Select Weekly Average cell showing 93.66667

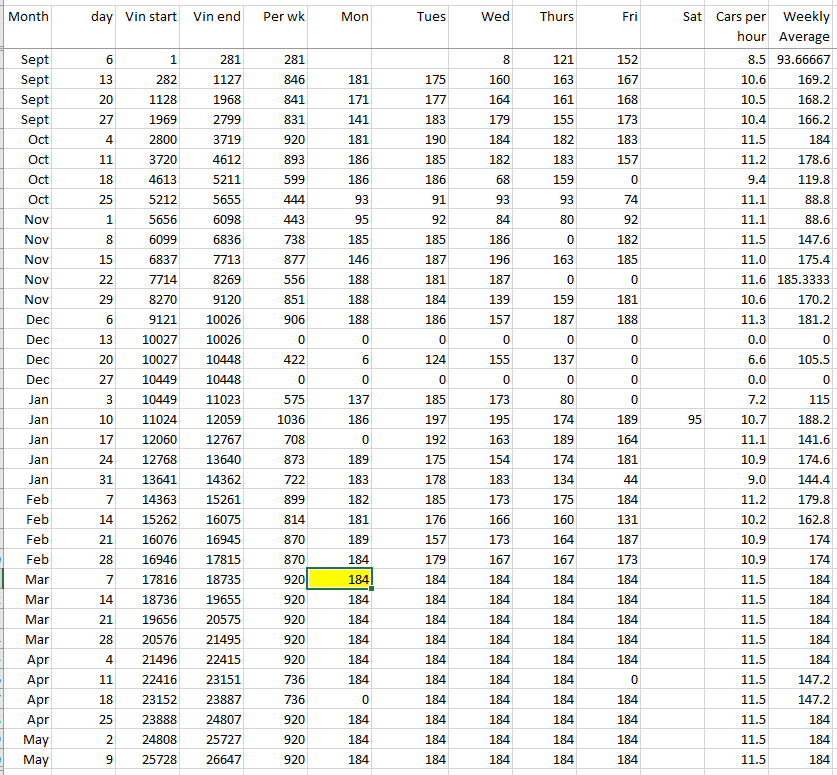[x=803, y=60]
